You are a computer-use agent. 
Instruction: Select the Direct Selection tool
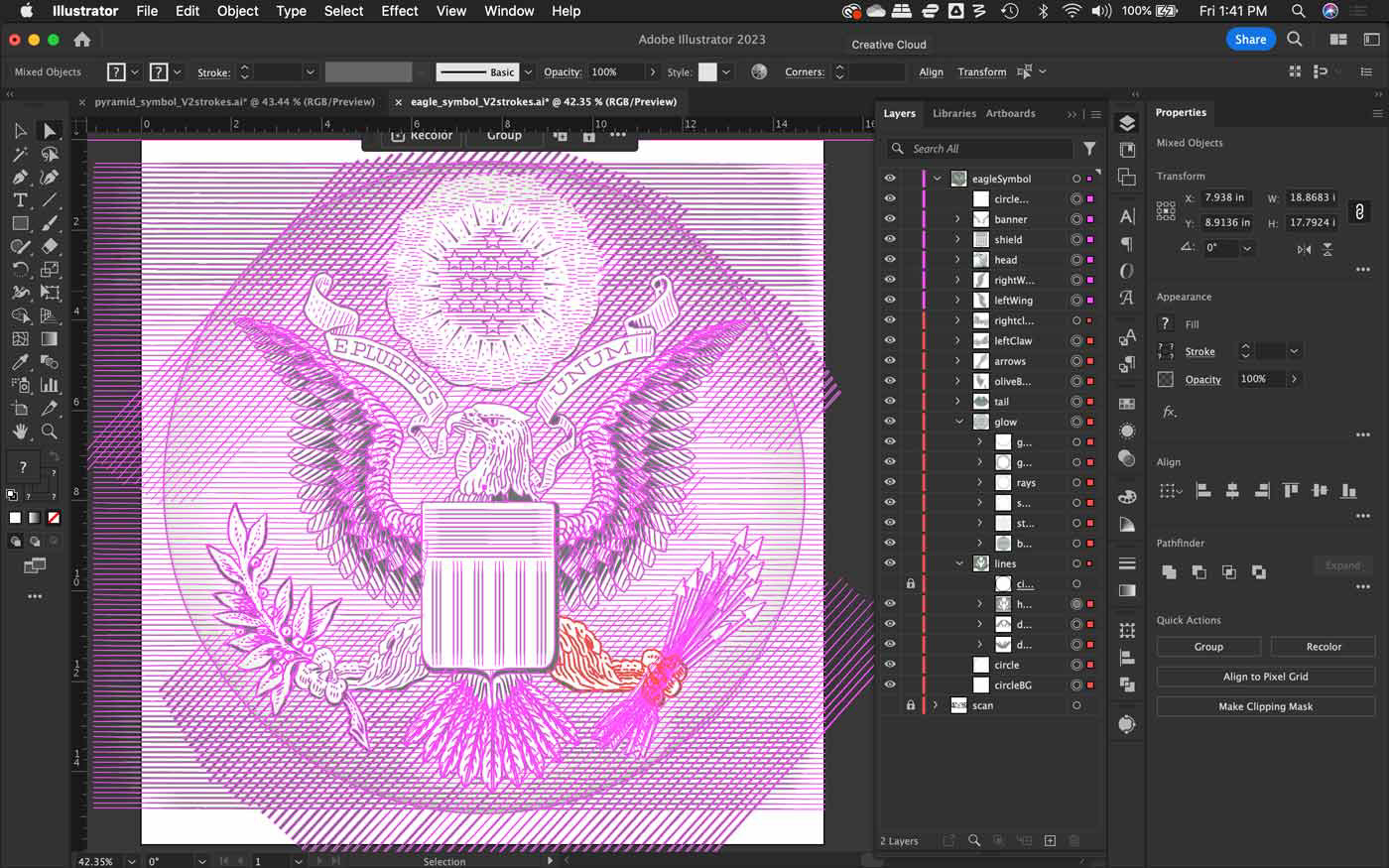[49, 131]
